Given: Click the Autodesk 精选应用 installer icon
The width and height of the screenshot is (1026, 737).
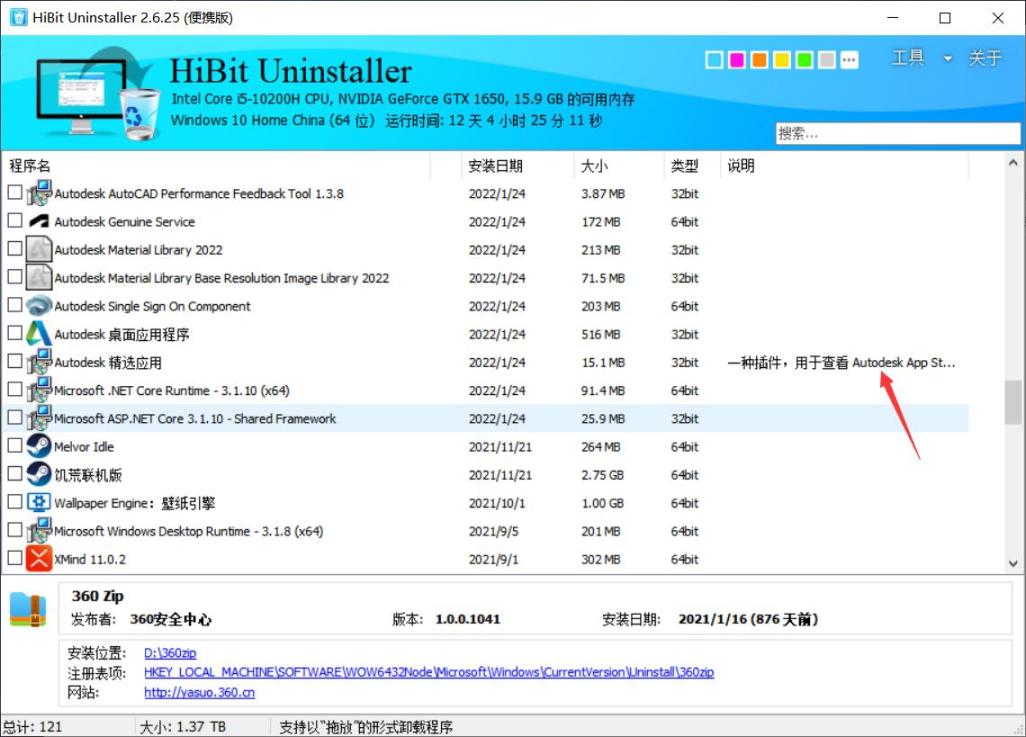Looking at the screenshot, I should tap(39, 362).
